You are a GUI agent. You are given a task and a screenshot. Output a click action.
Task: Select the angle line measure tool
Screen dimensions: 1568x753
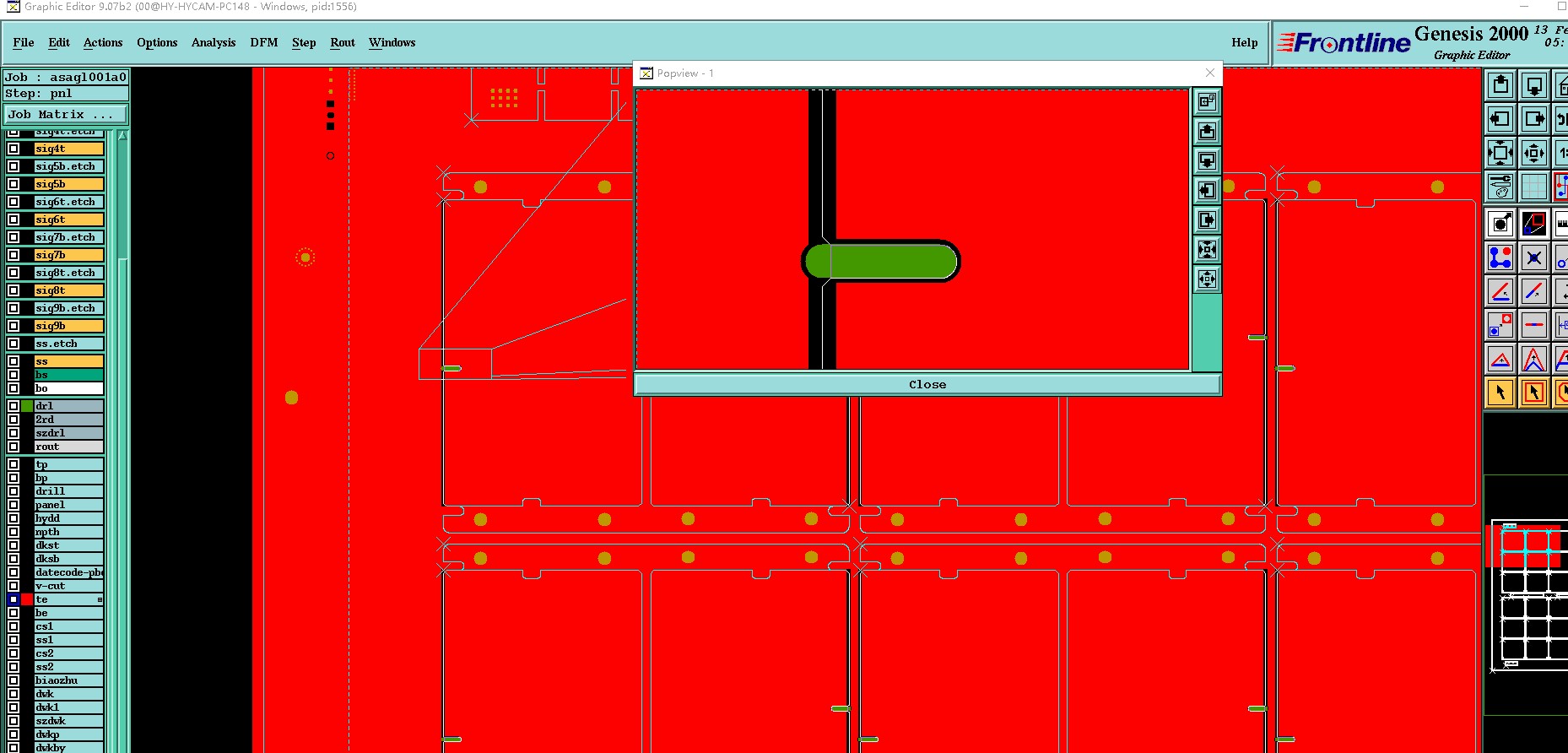click(x=1500, y=291)
